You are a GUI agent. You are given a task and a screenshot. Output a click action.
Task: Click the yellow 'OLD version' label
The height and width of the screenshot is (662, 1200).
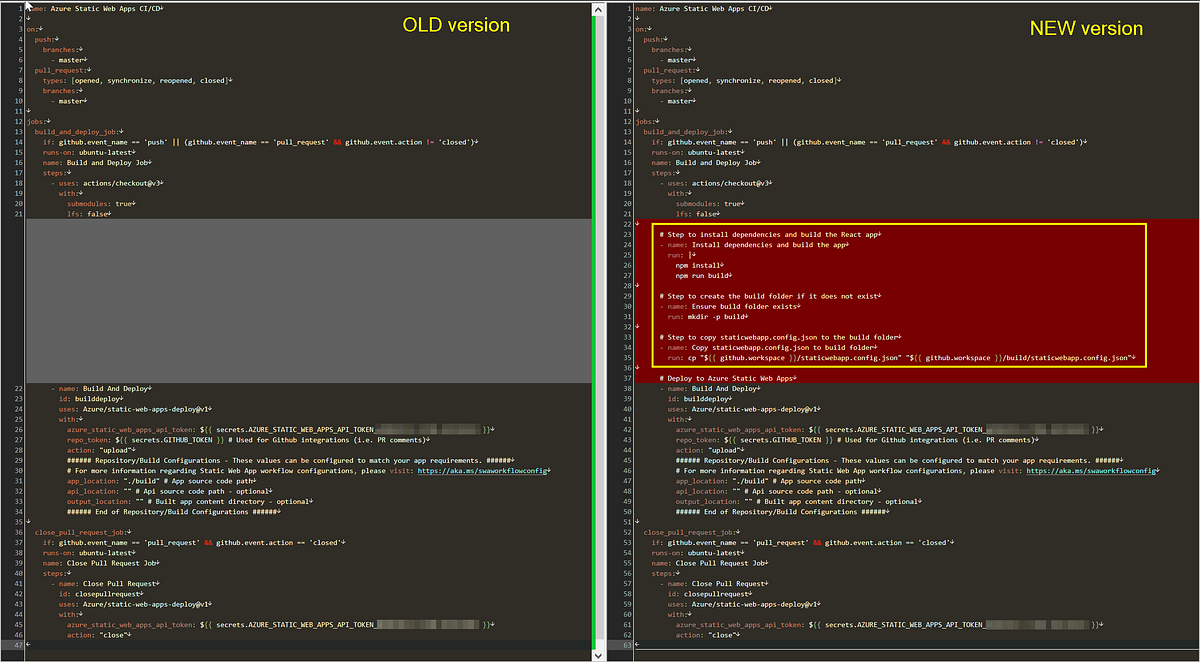(x=456, y=25)
